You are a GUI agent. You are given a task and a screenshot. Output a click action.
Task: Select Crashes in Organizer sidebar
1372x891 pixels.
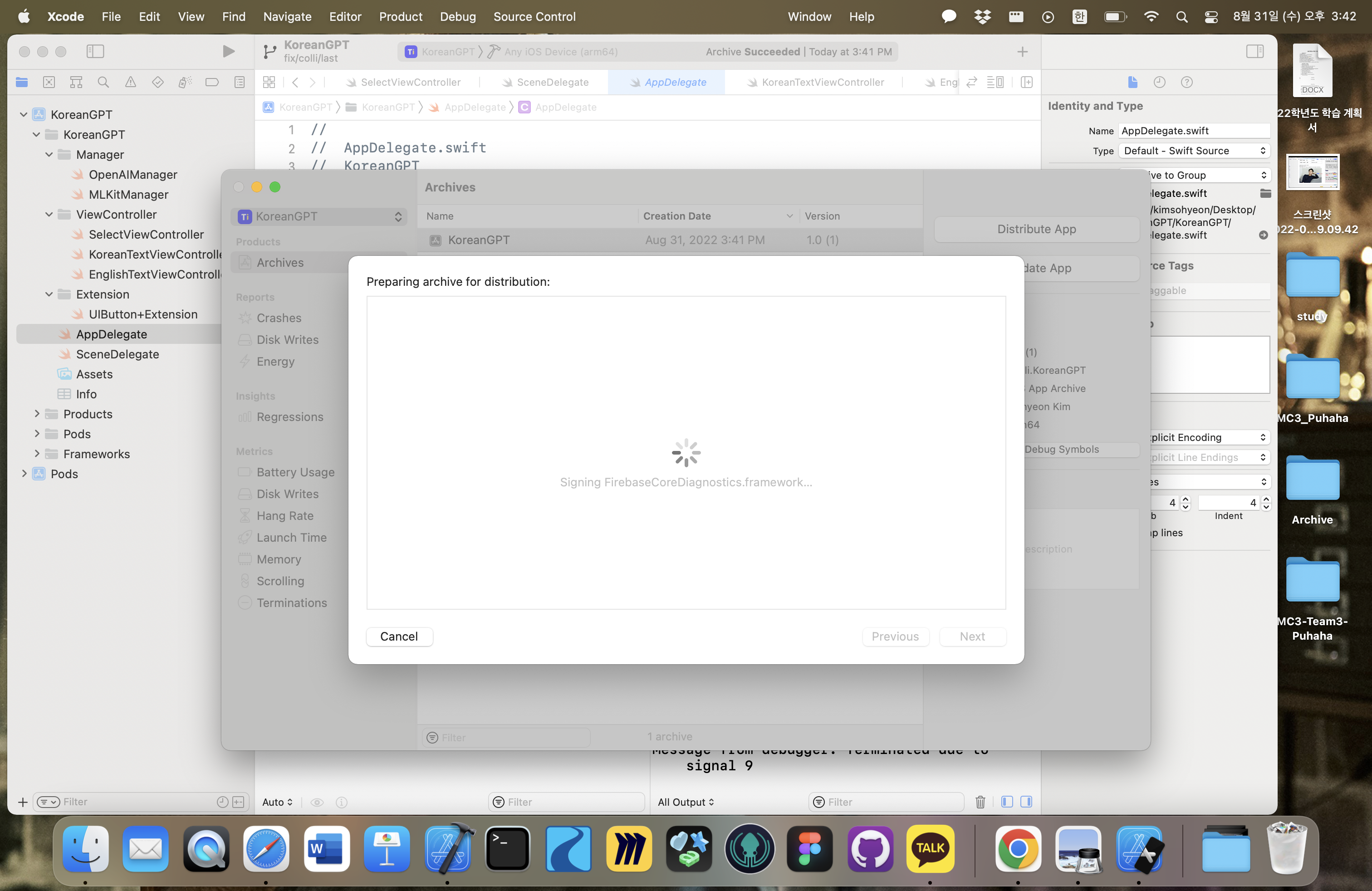(279, 318)
